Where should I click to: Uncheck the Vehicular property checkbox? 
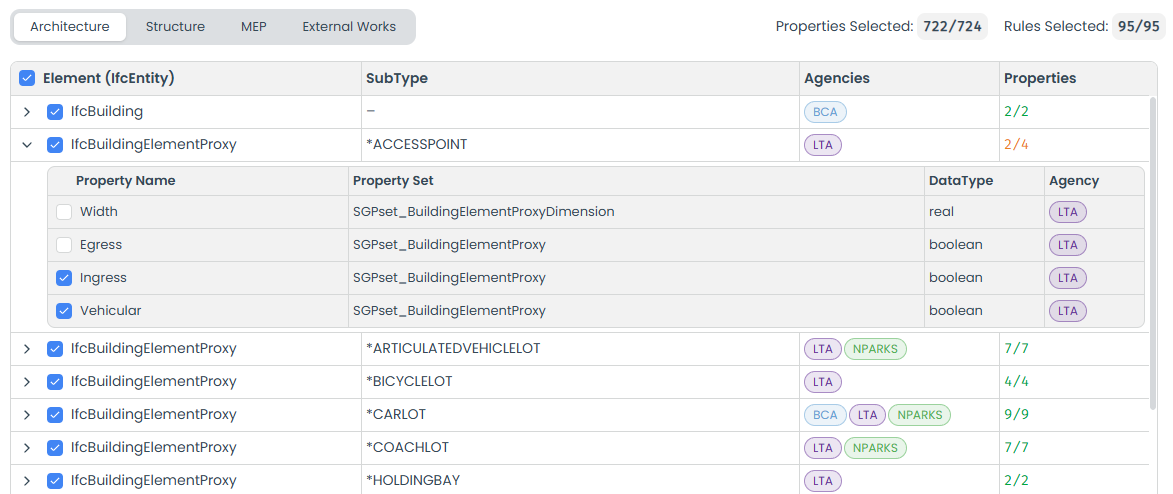click(64, 311)
